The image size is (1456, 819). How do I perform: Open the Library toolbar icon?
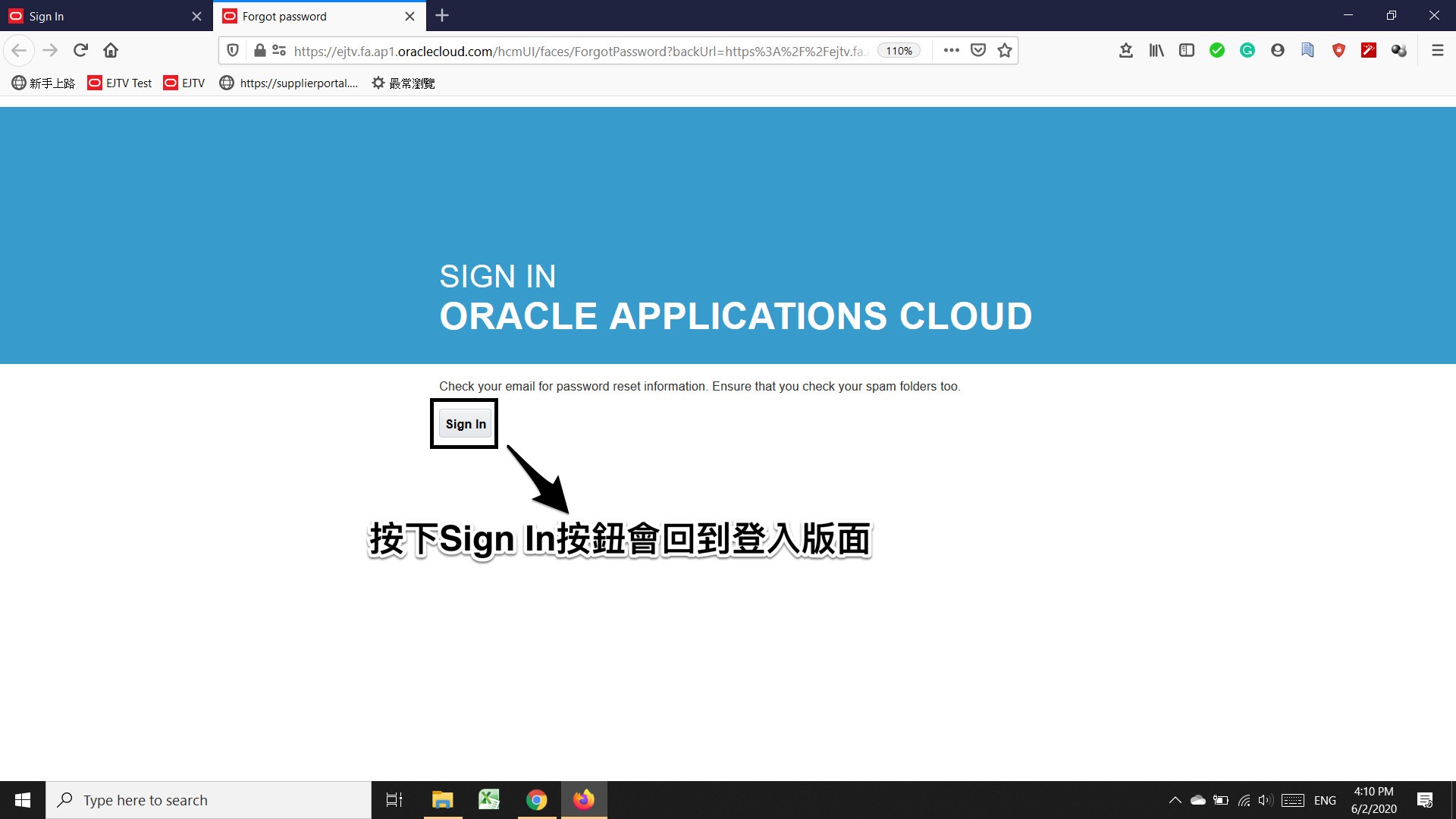click(1156, 50)
